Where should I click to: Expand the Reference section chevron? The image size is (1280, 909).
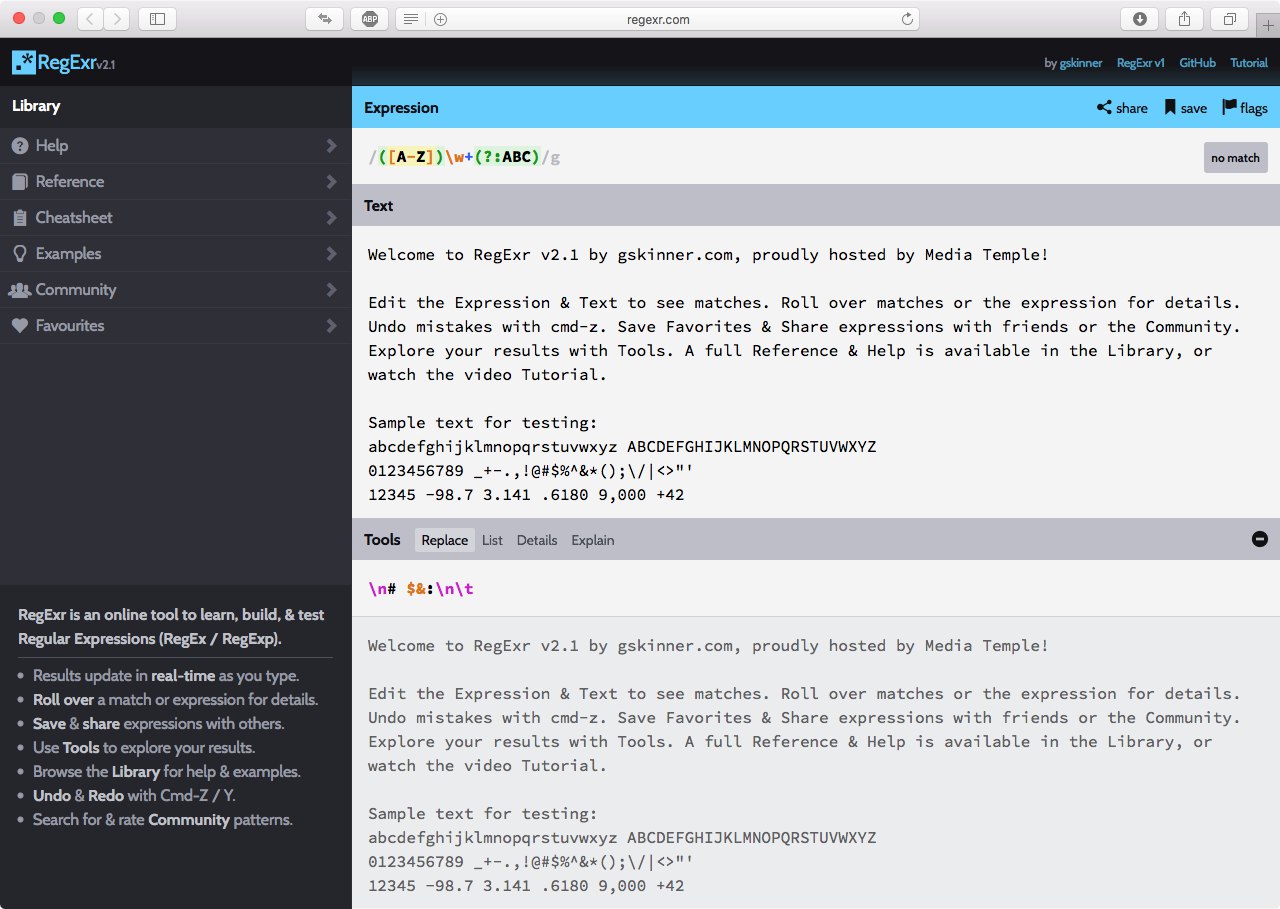pyautogui.click(x=331, y=182)
